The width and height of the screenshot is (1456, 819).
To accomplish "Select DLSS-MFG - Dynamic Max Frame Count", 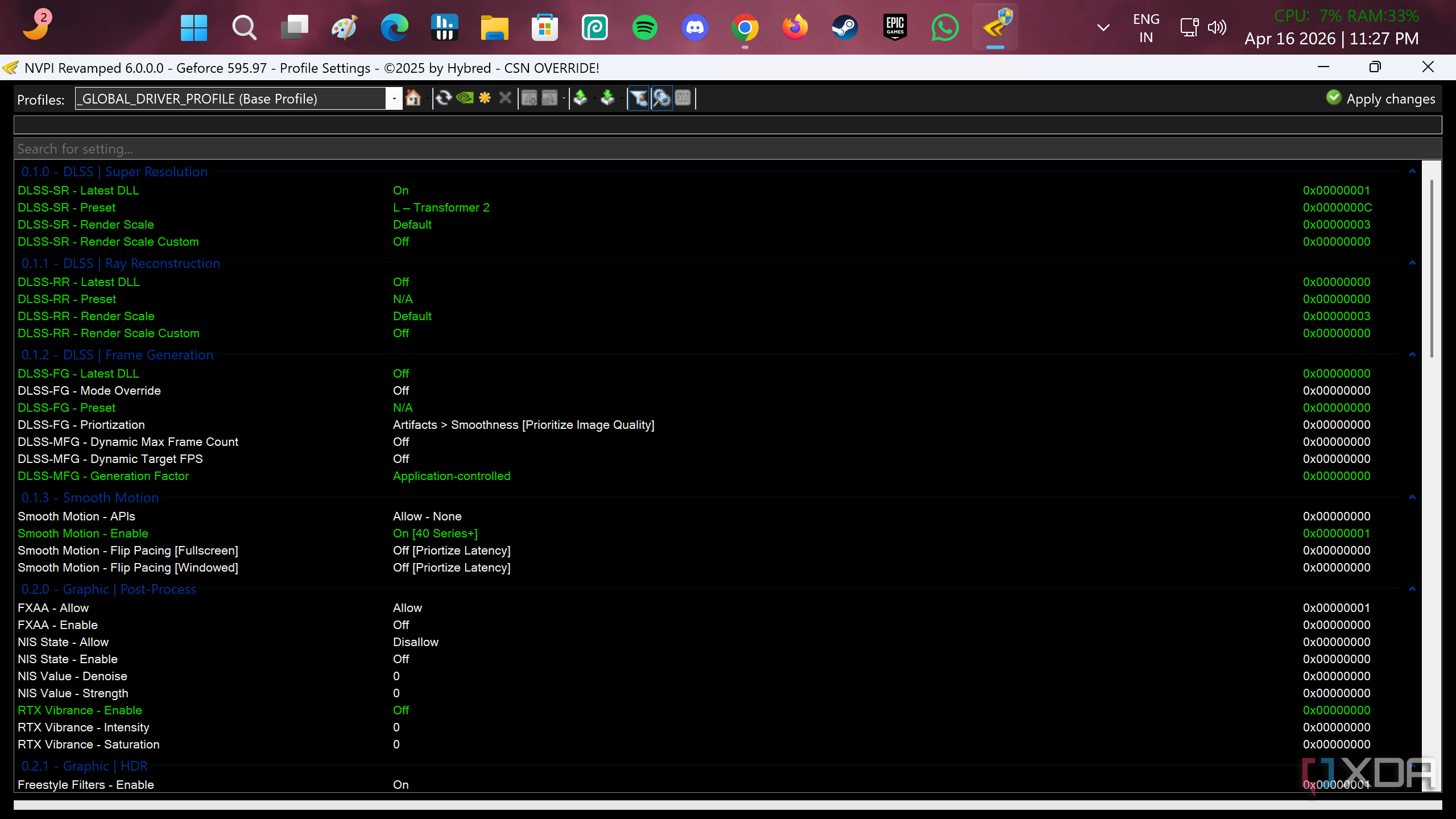I will coord(717,442).
